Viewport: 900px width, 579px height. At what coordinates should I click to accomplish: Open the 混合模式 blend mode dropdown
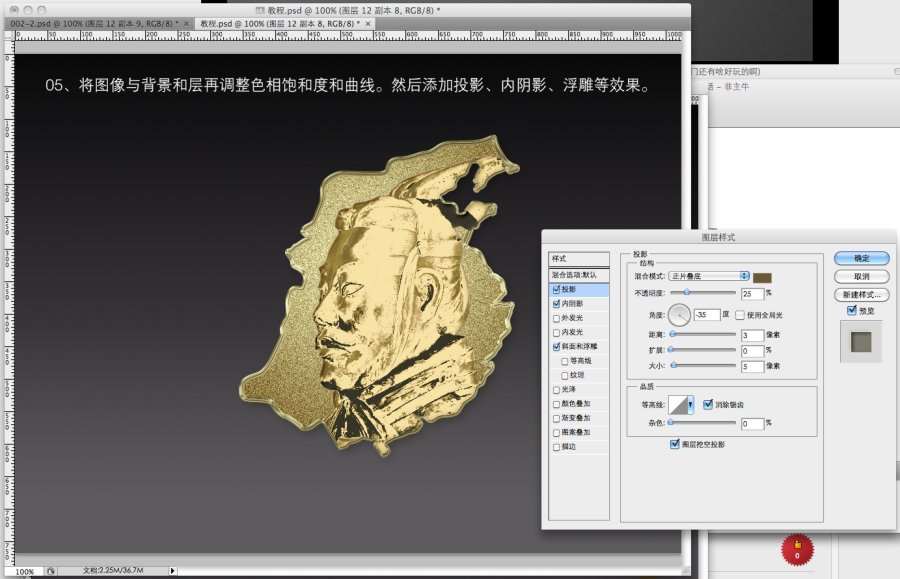click(709, 275)
